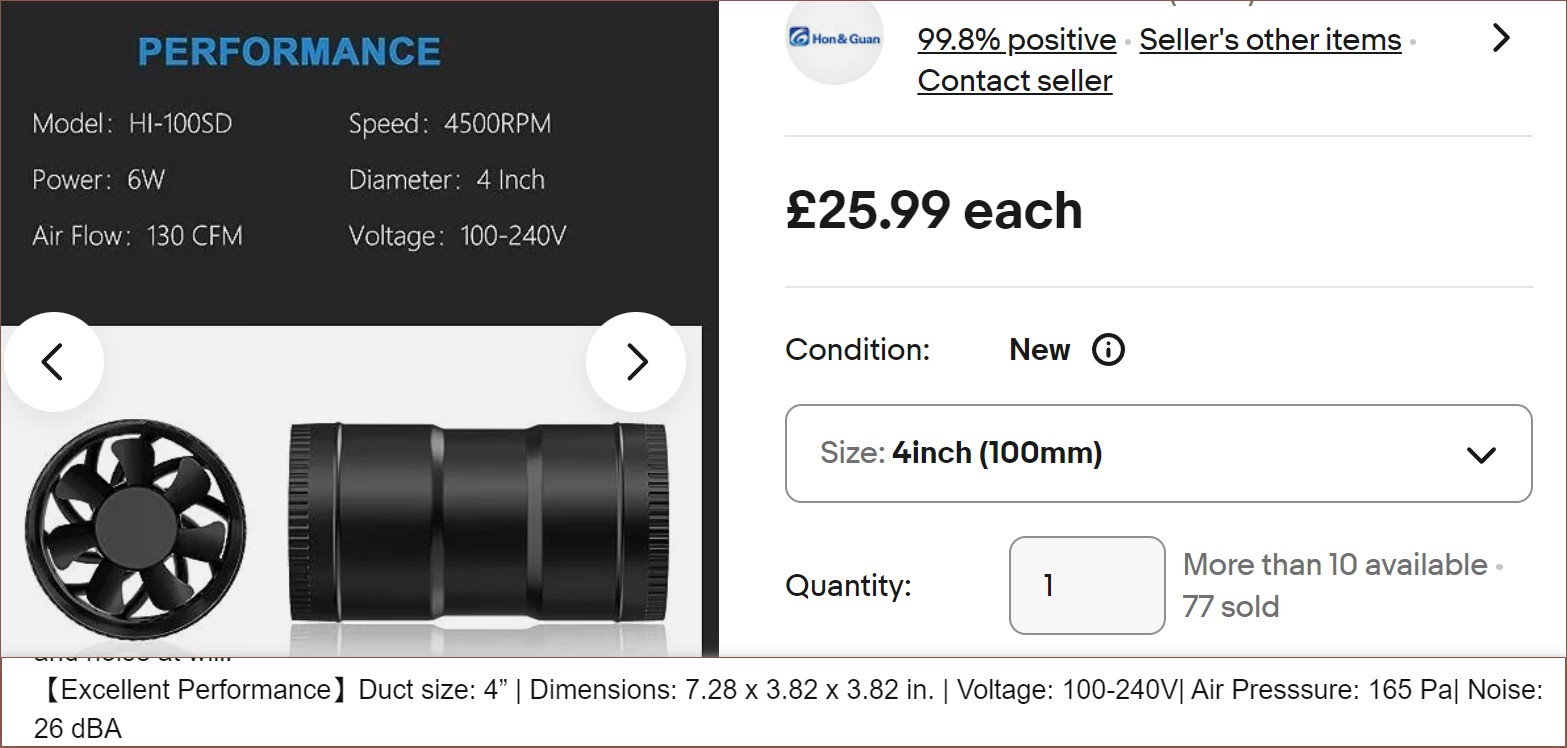Click the Quantity input box
Screen dimensions: 1567x748
pyautogui.click(x=1086, y=585)
